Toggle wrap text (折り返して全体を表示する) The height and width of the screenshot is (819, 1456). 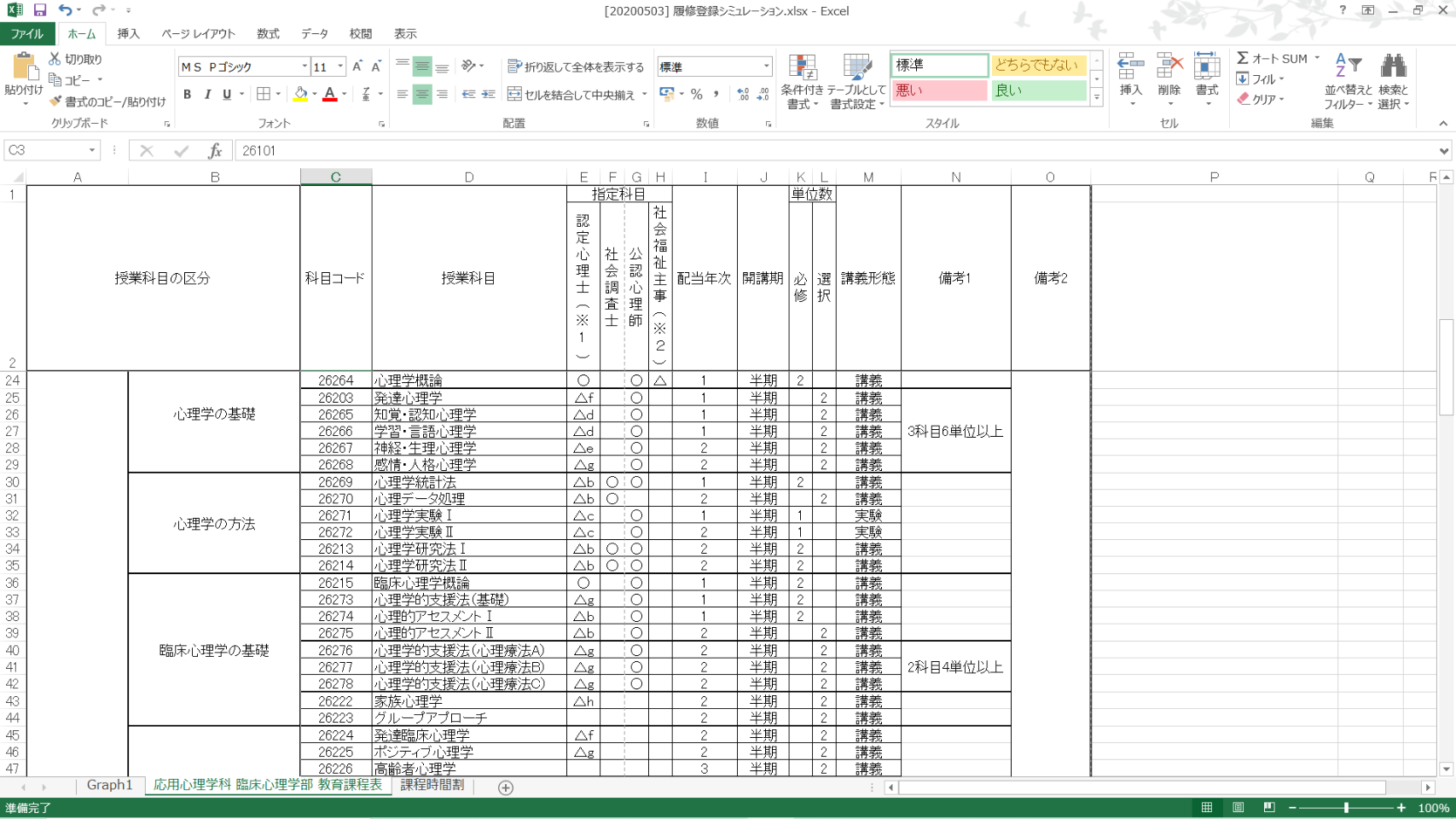coord(576,67)
